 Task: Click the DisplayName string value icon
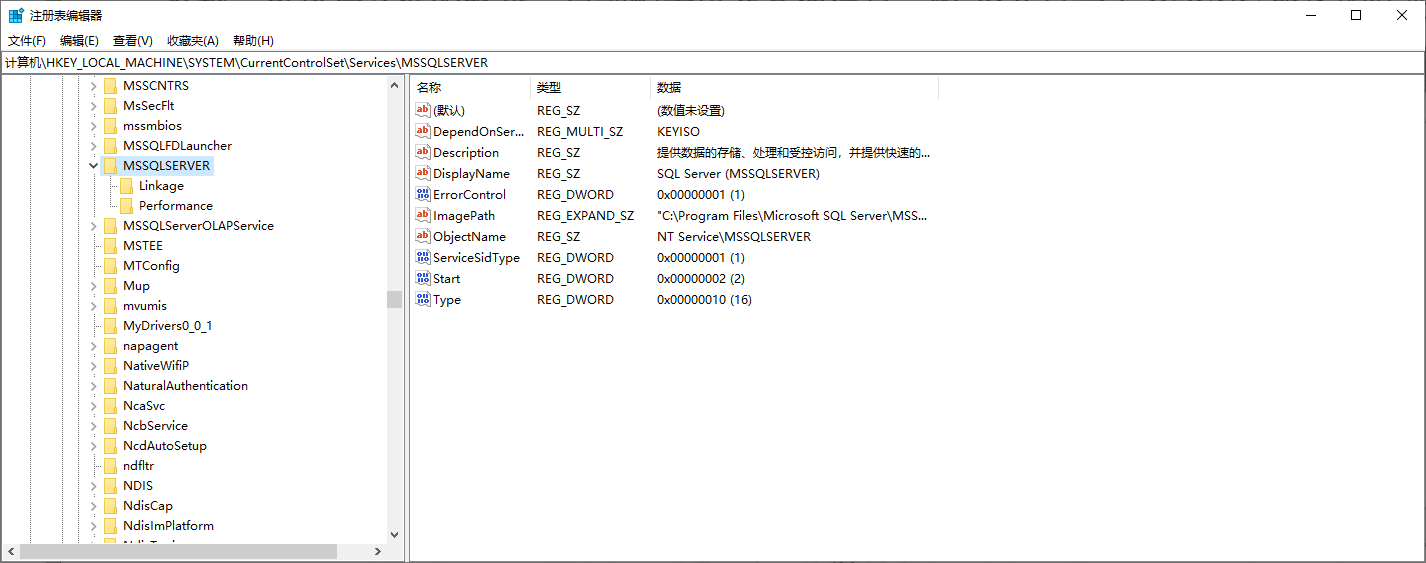(x=423, y=173)
